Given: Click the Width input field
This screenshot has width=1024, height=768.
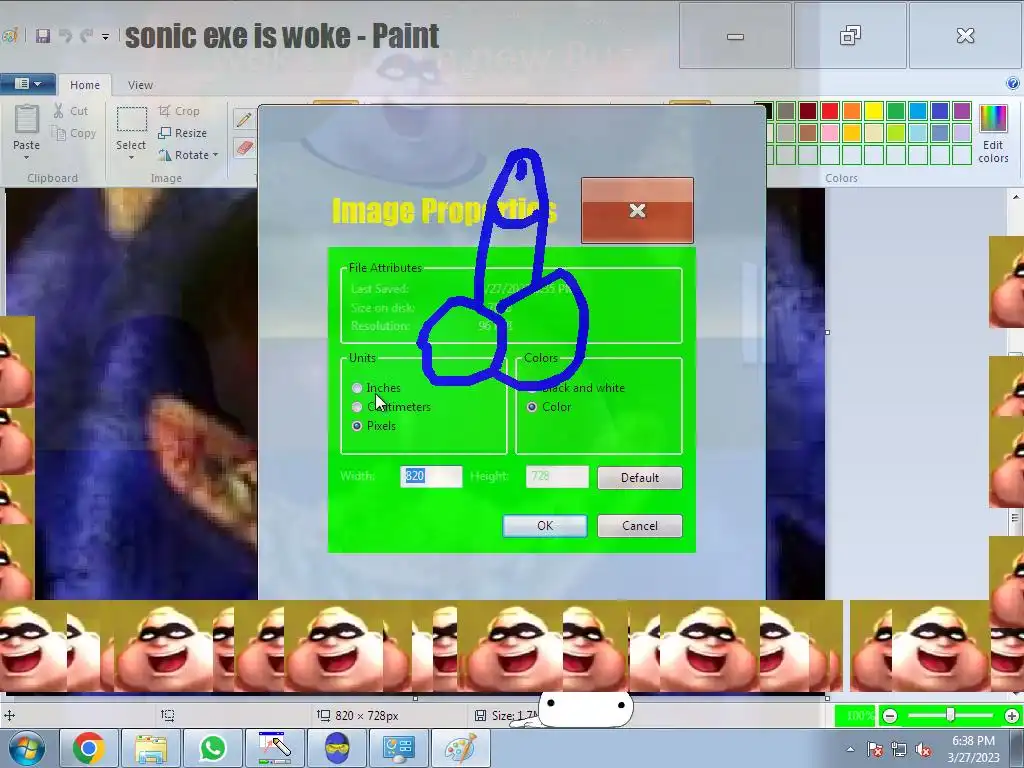Looking at the screenshot, I should click(431, 476).
